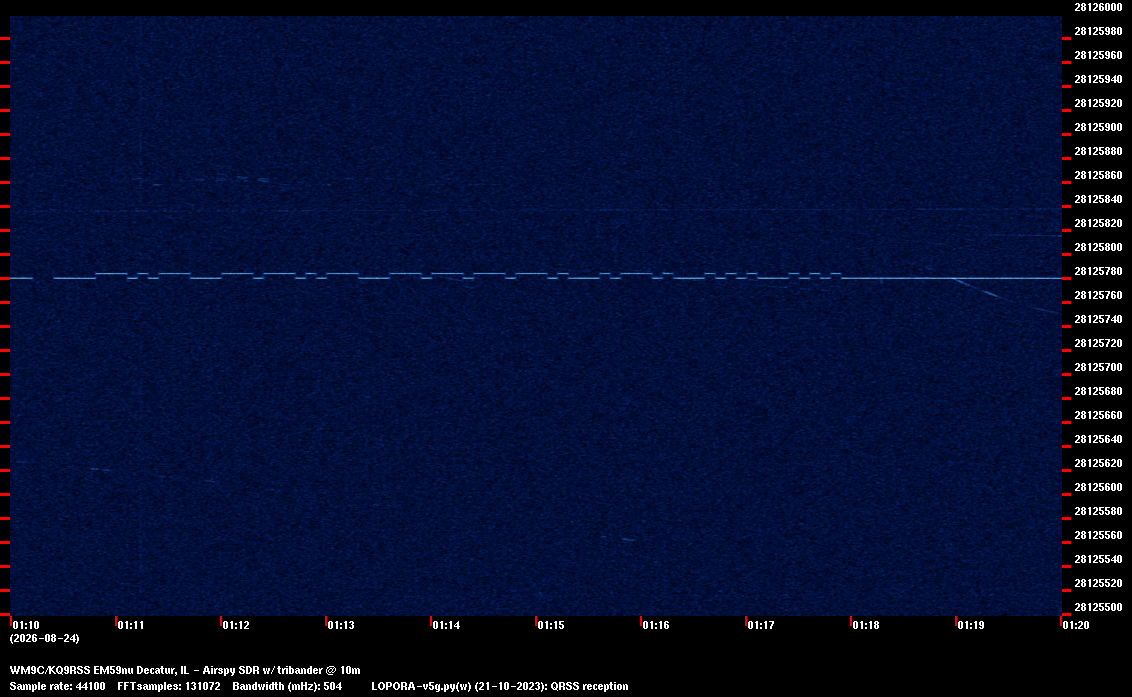
Task: Click the 01:13 time axis label
Action: pos(341,625)
